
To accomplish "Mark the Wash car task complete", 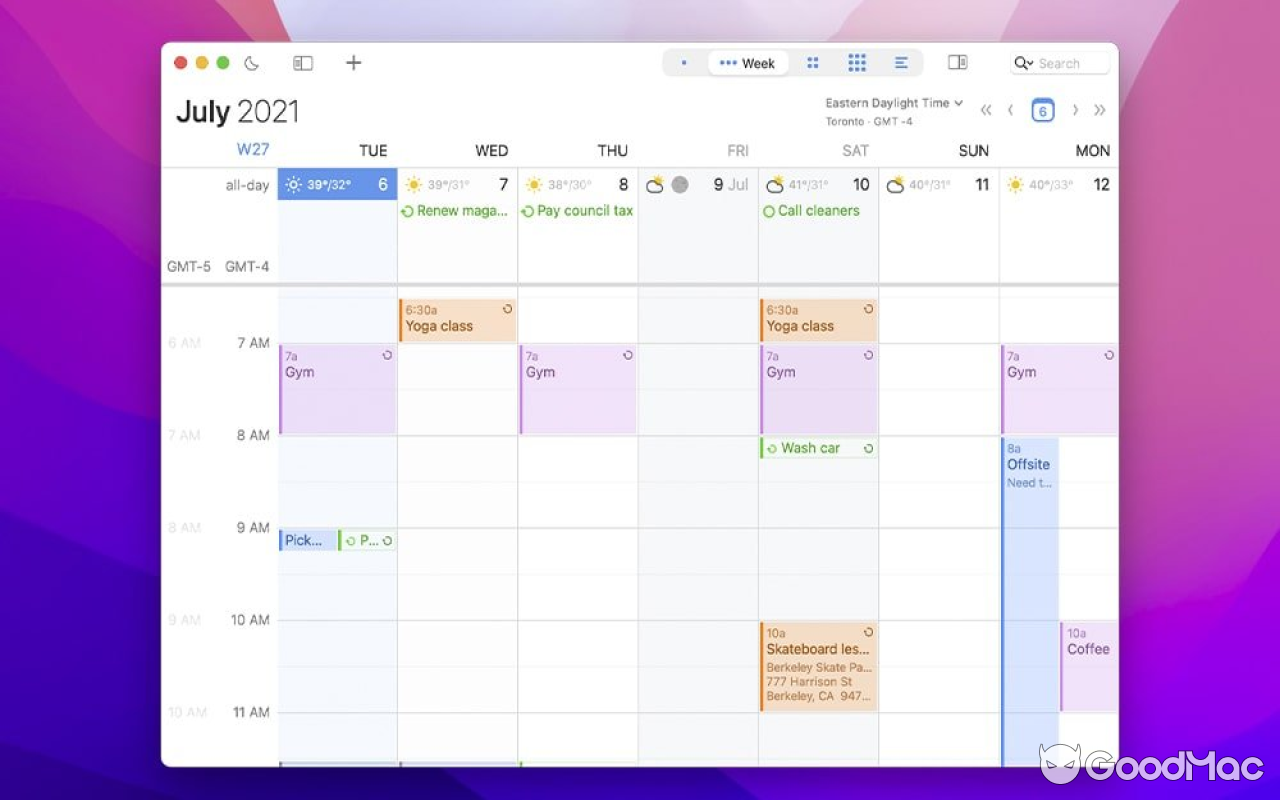I will (x=770, y=447).
